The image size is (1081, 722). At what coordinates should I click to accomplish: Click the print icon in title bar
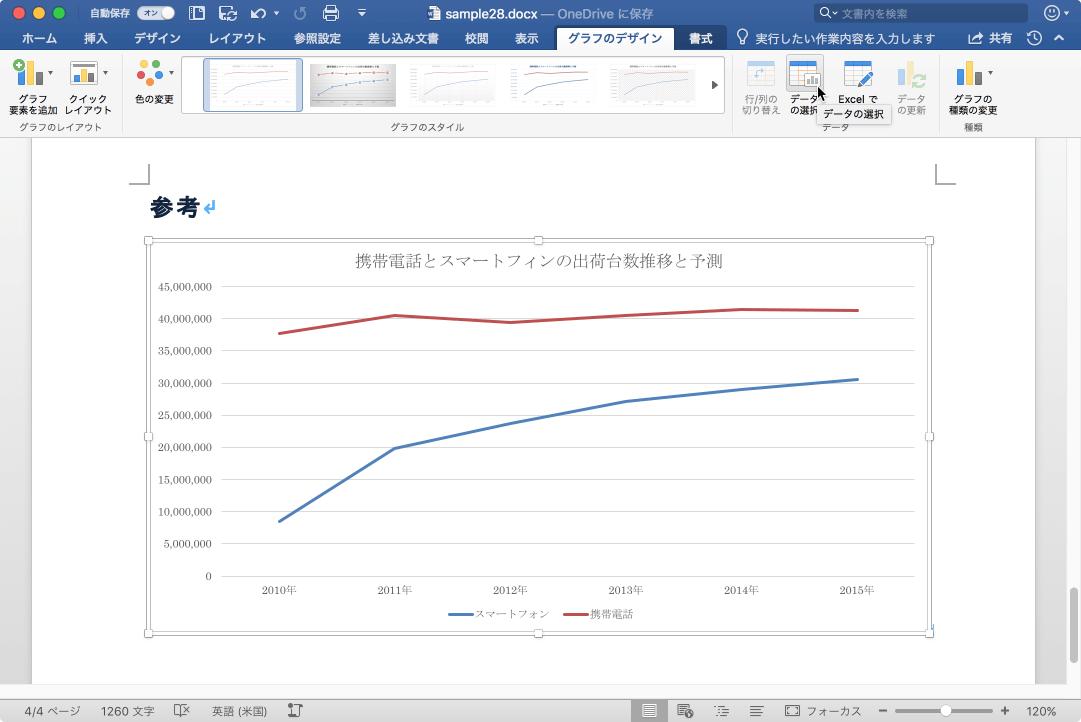tap(331, 13)
